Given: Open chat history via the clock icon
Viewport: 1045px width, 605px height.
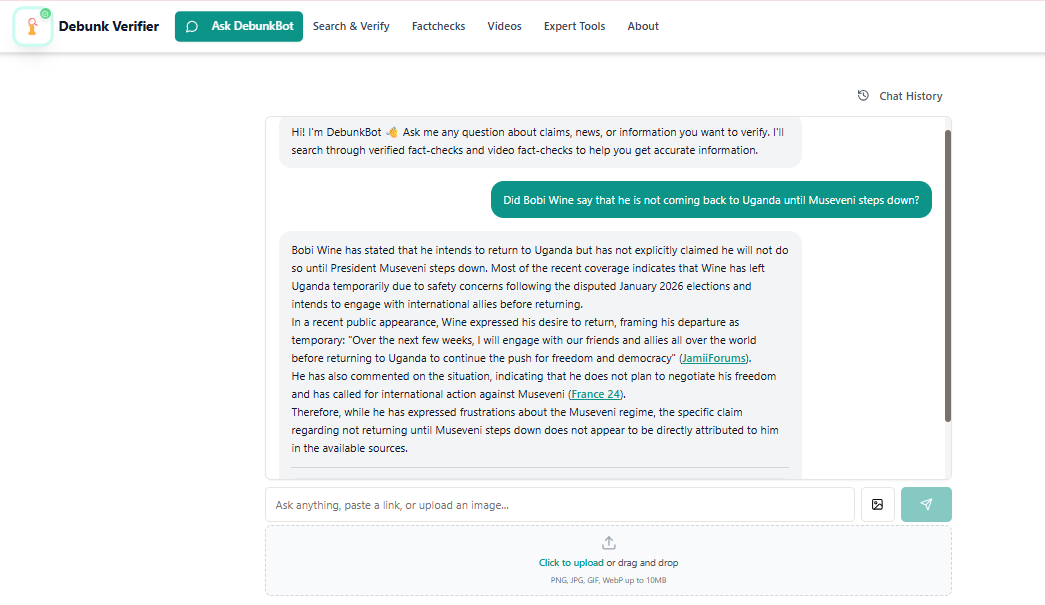Looking at the screenshot, I should [863, 95].
